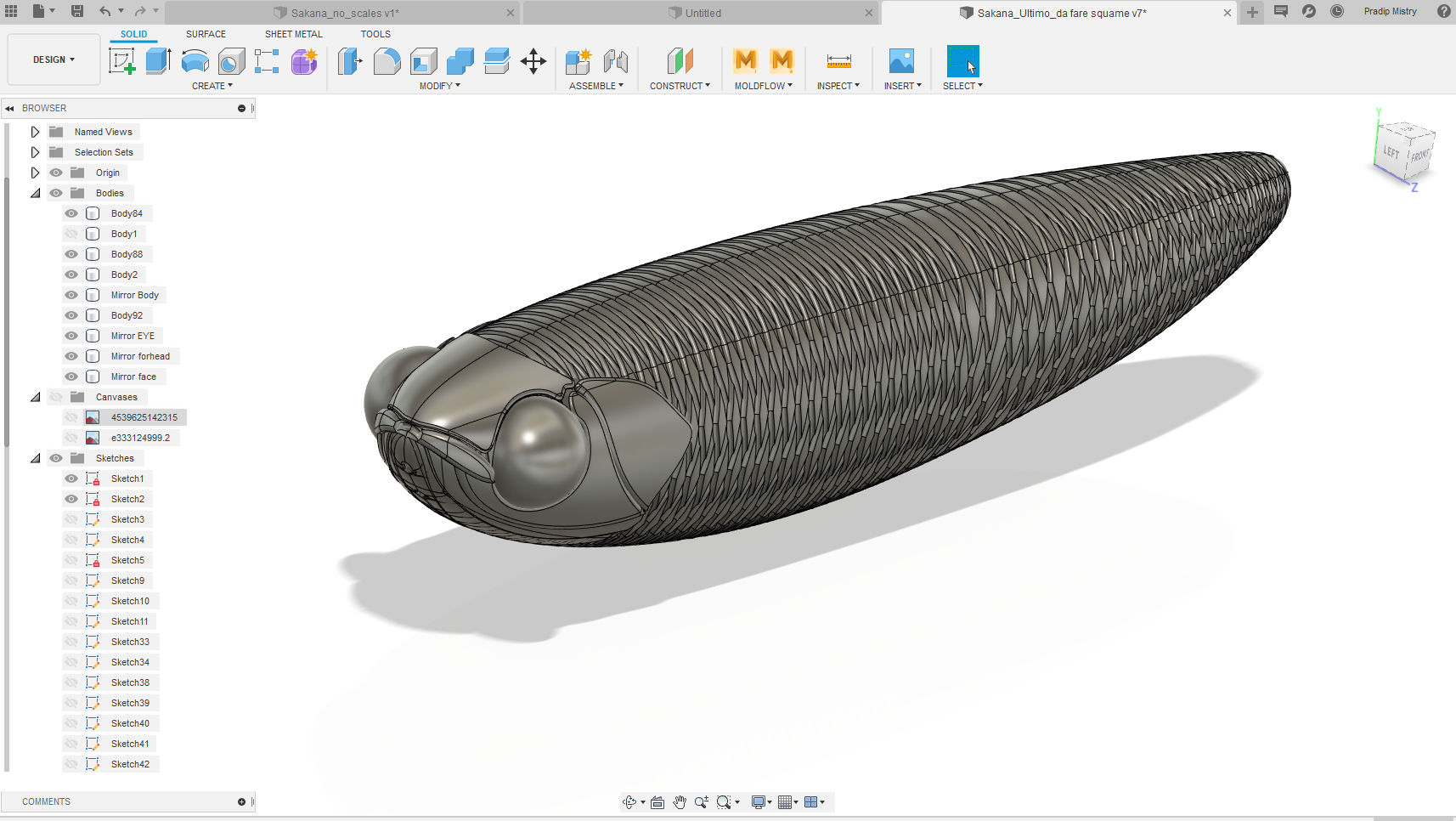Activate the Pan hand tool

680,802
